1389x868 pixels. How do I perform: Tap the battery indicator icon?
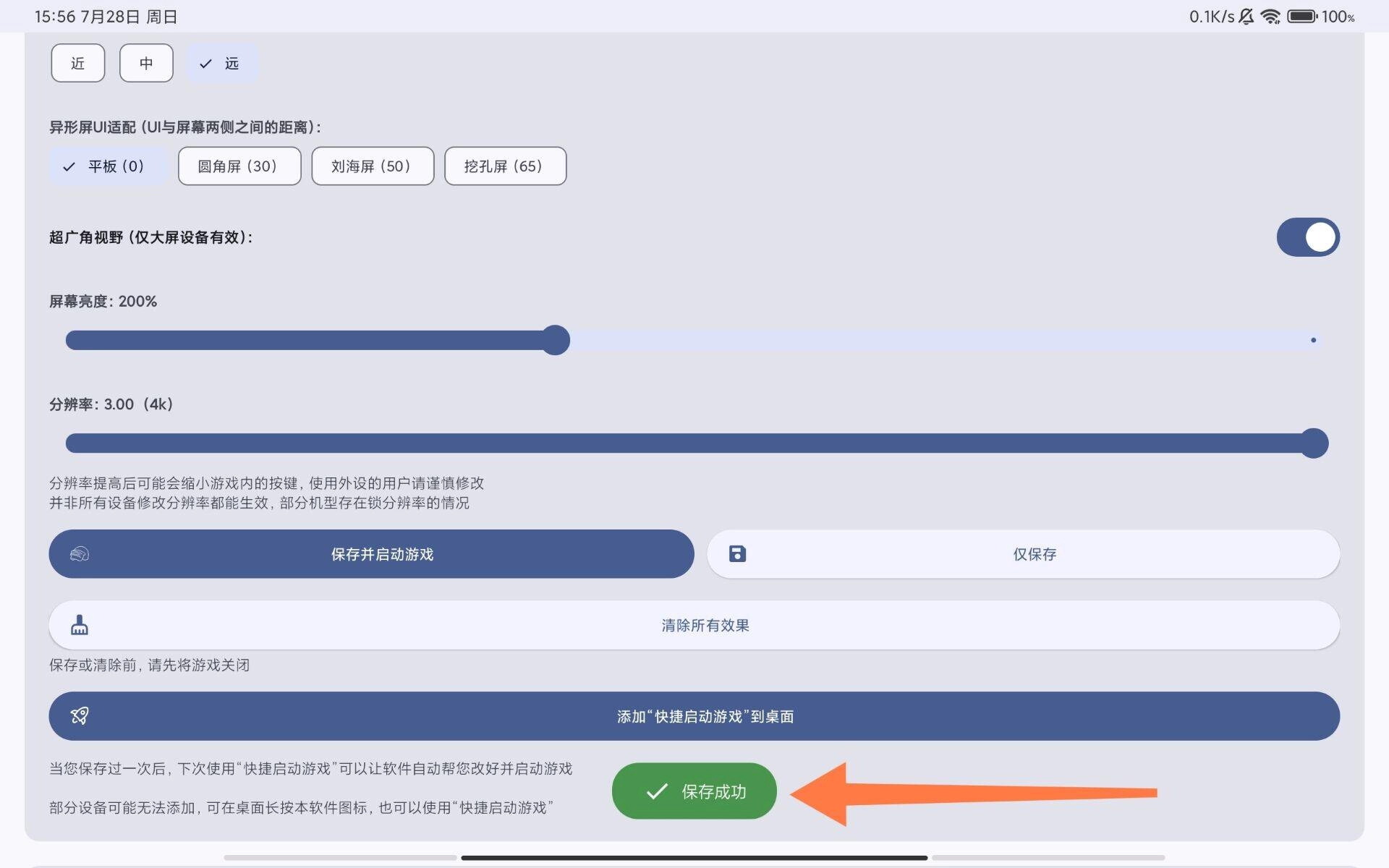click(1301, 16)
